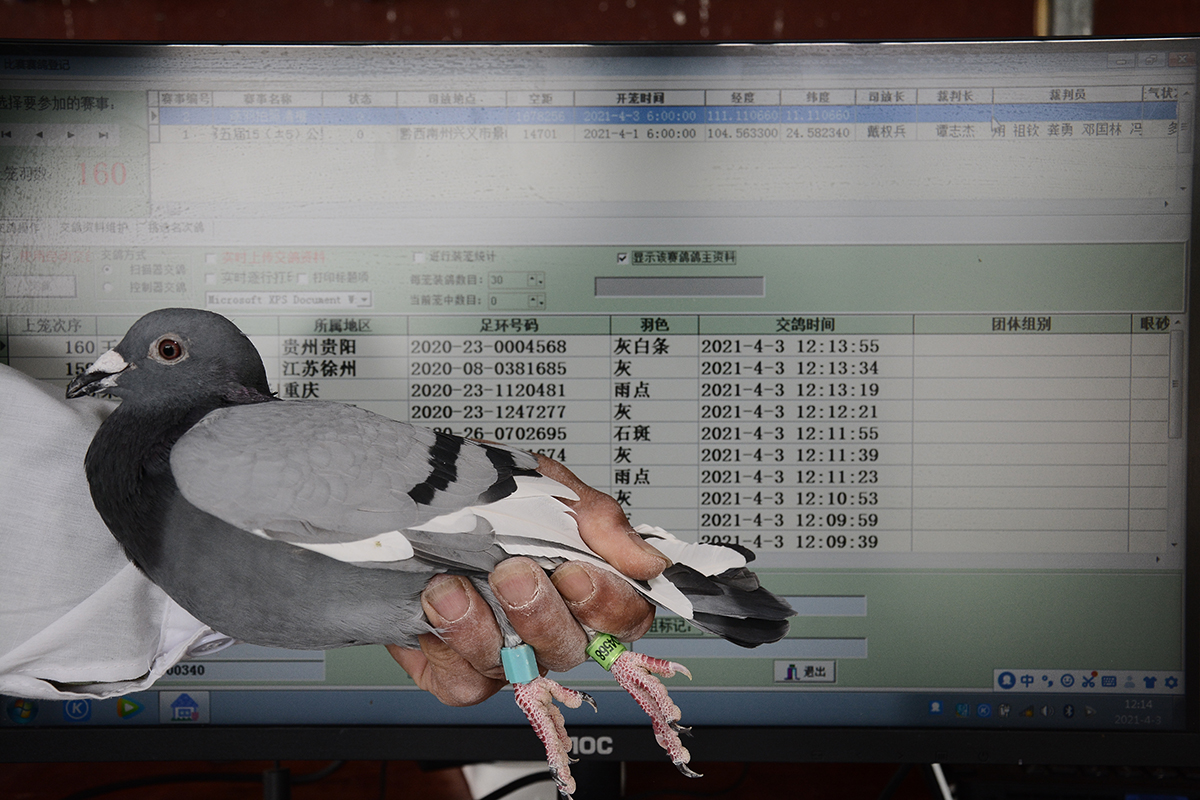Open the colorful play-arrow taskbar app
This screenshot has width=1200, height=800.
pos(129,708)
